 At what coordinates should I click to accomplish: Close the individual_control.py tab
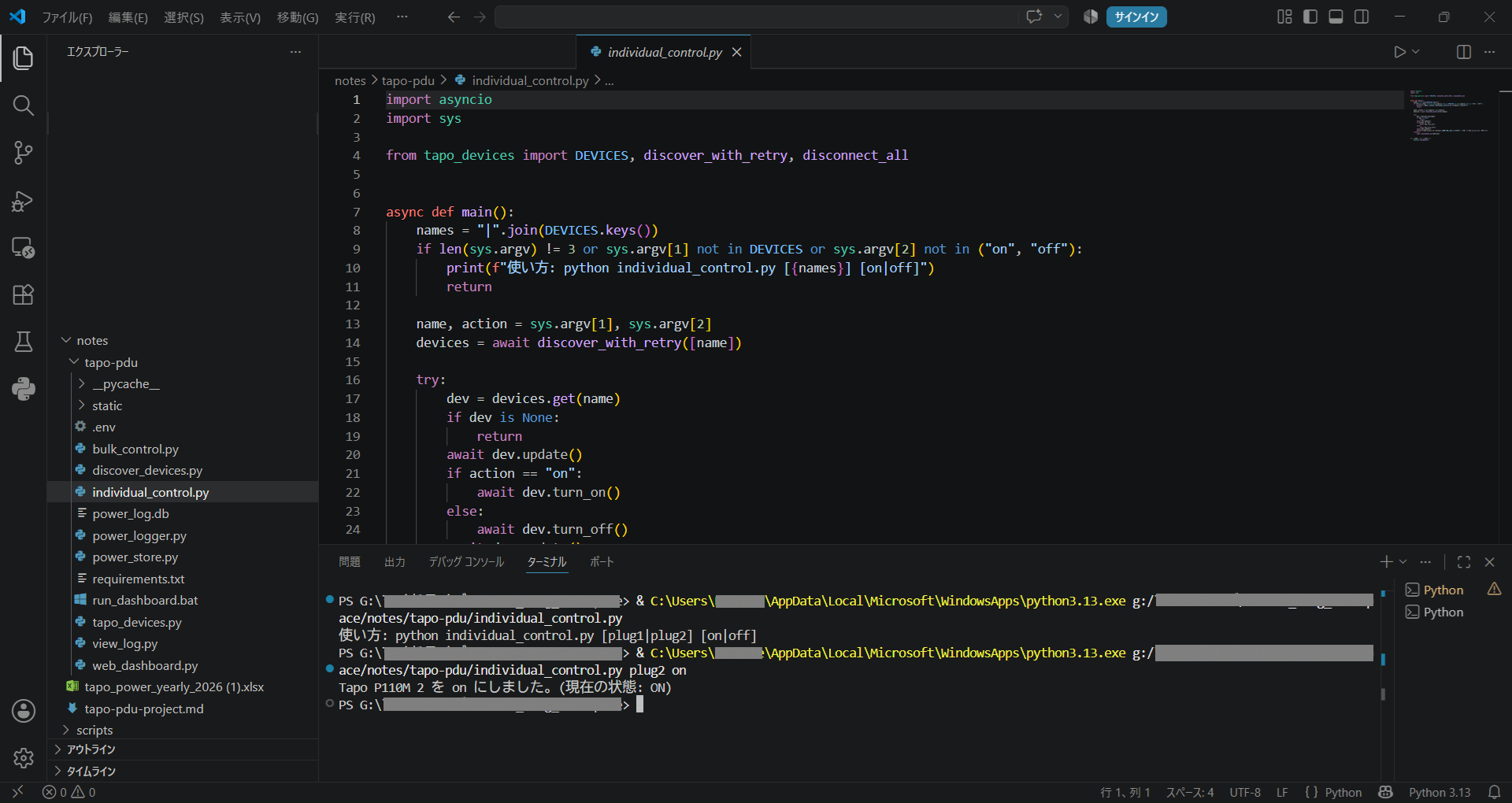click(736, 52)
